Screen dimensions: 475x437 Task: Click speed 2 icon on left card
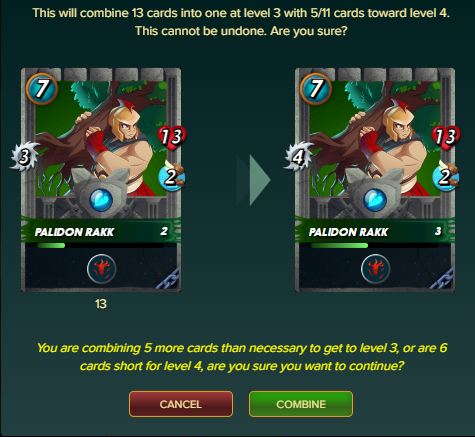click(x=171, y=177)
